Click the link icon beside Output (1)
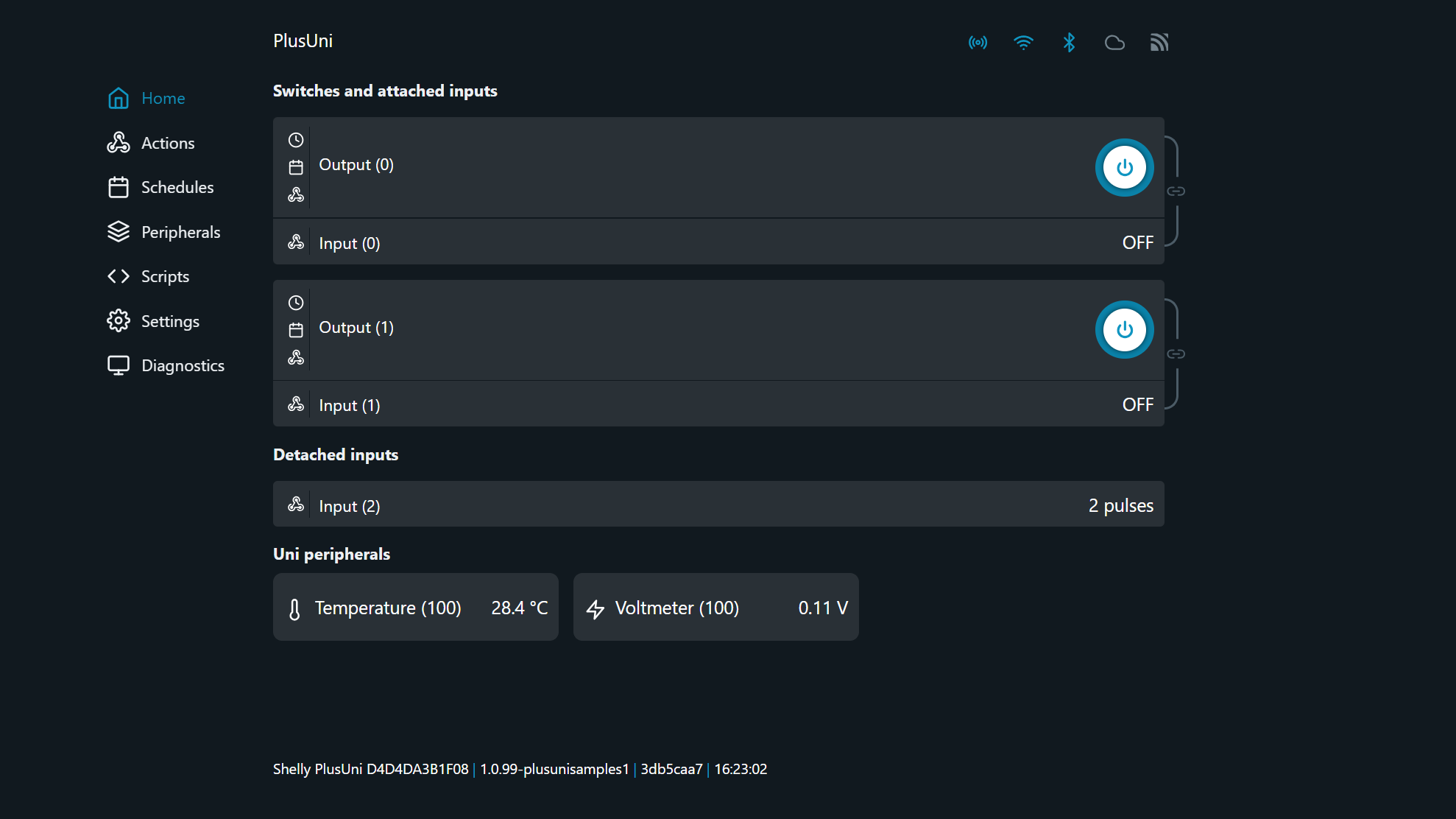The image size is (1456, 819). click(1176, 354)
